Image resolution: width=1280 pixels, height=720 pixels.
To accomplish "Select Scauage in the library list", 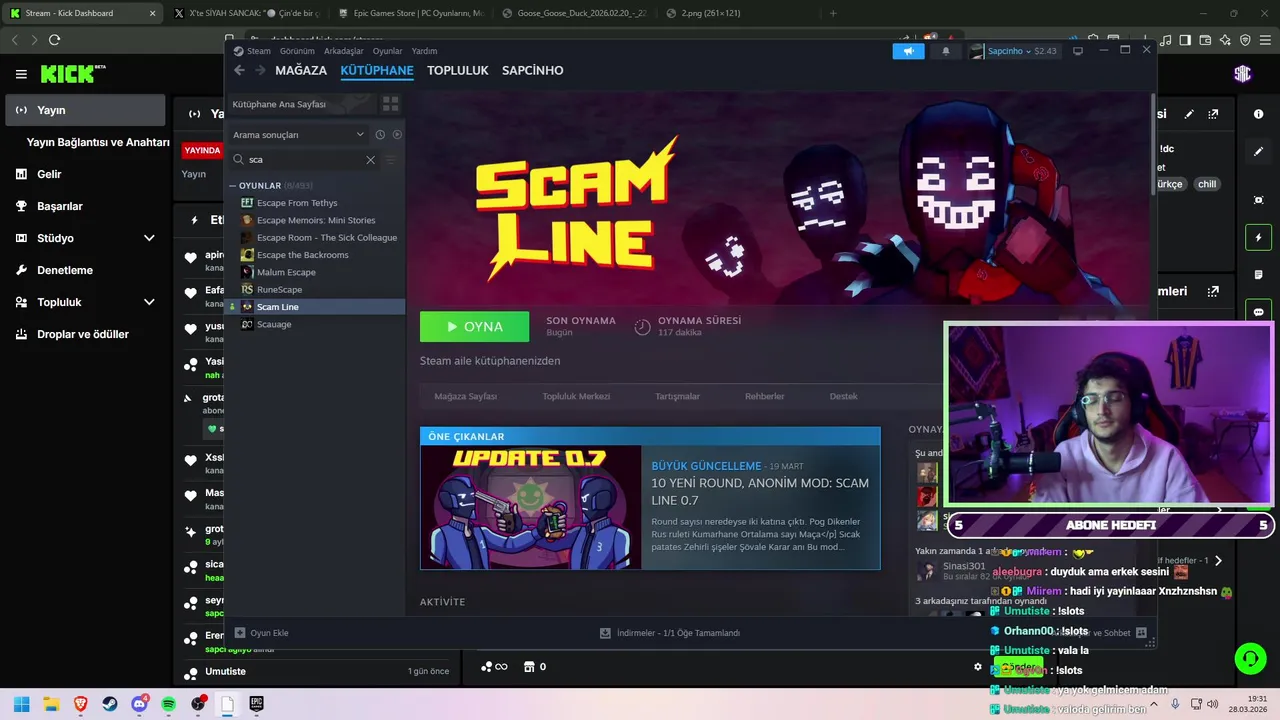I will [274, 324].
